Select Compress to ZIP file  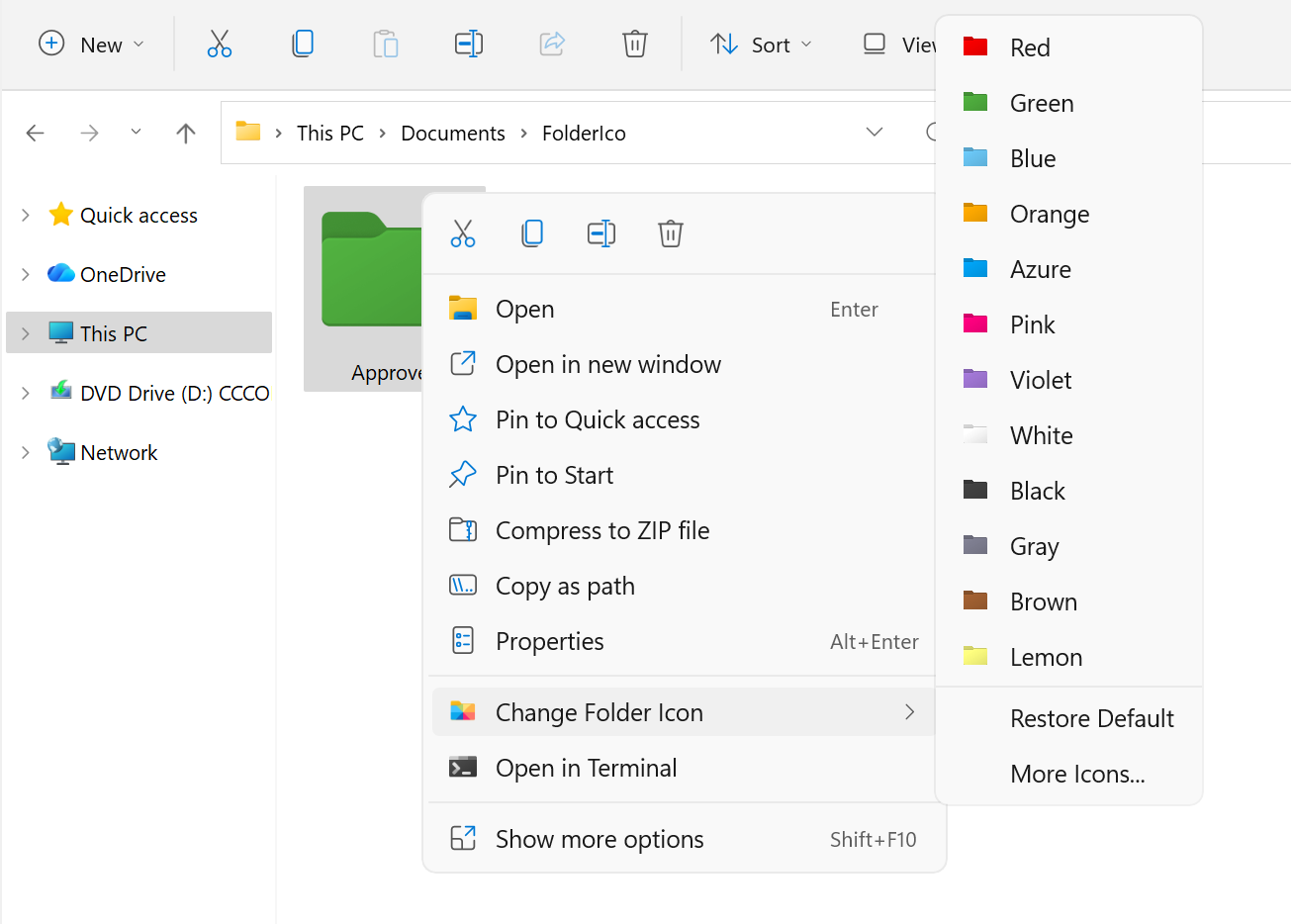(602, 530)
